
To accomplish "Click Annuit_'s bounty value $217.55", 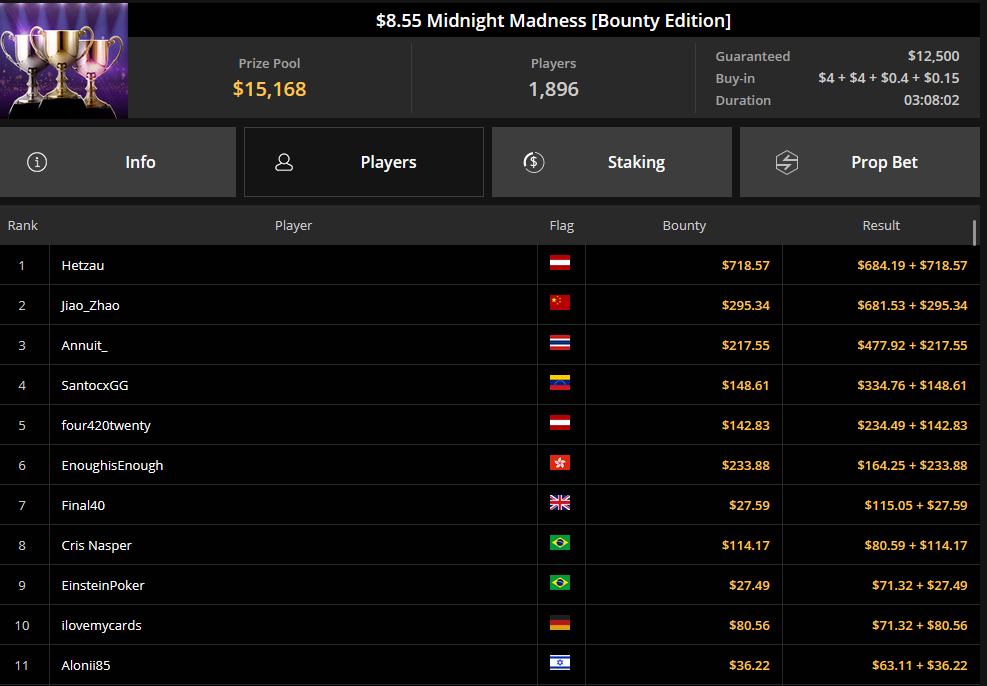I will point(745,346).
